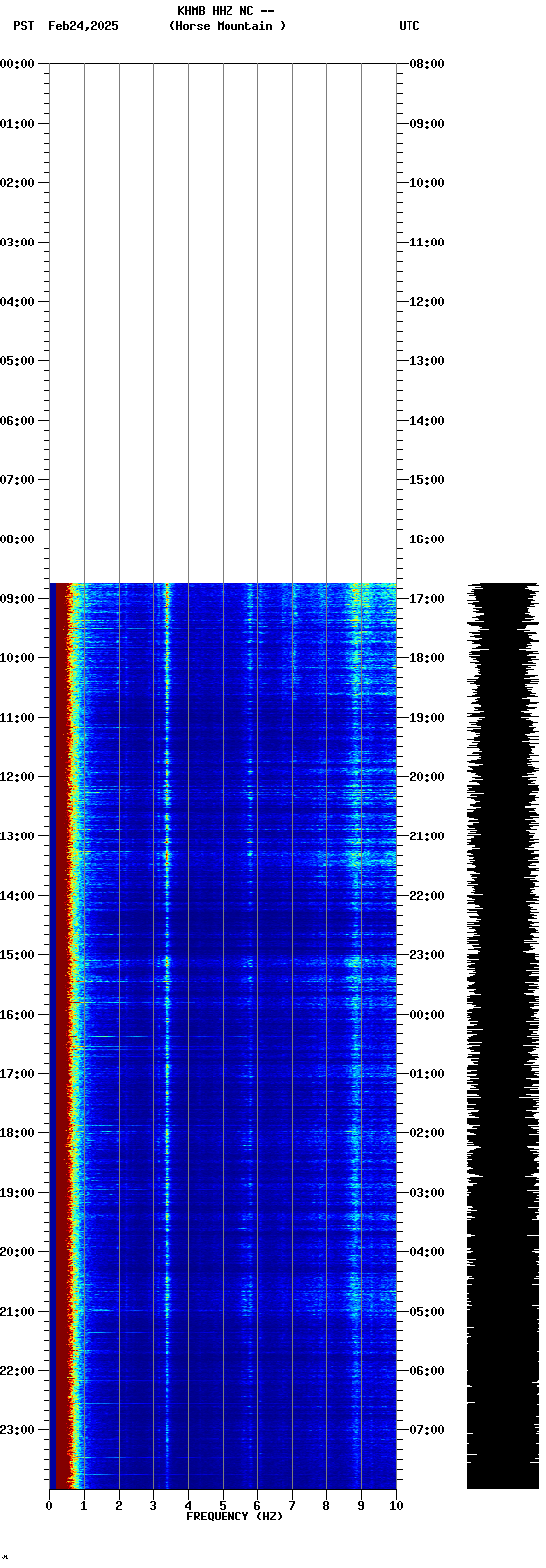Click the PST '23:00' time label
This screenshot has width=546, height=1568.
coord(17,1430)
